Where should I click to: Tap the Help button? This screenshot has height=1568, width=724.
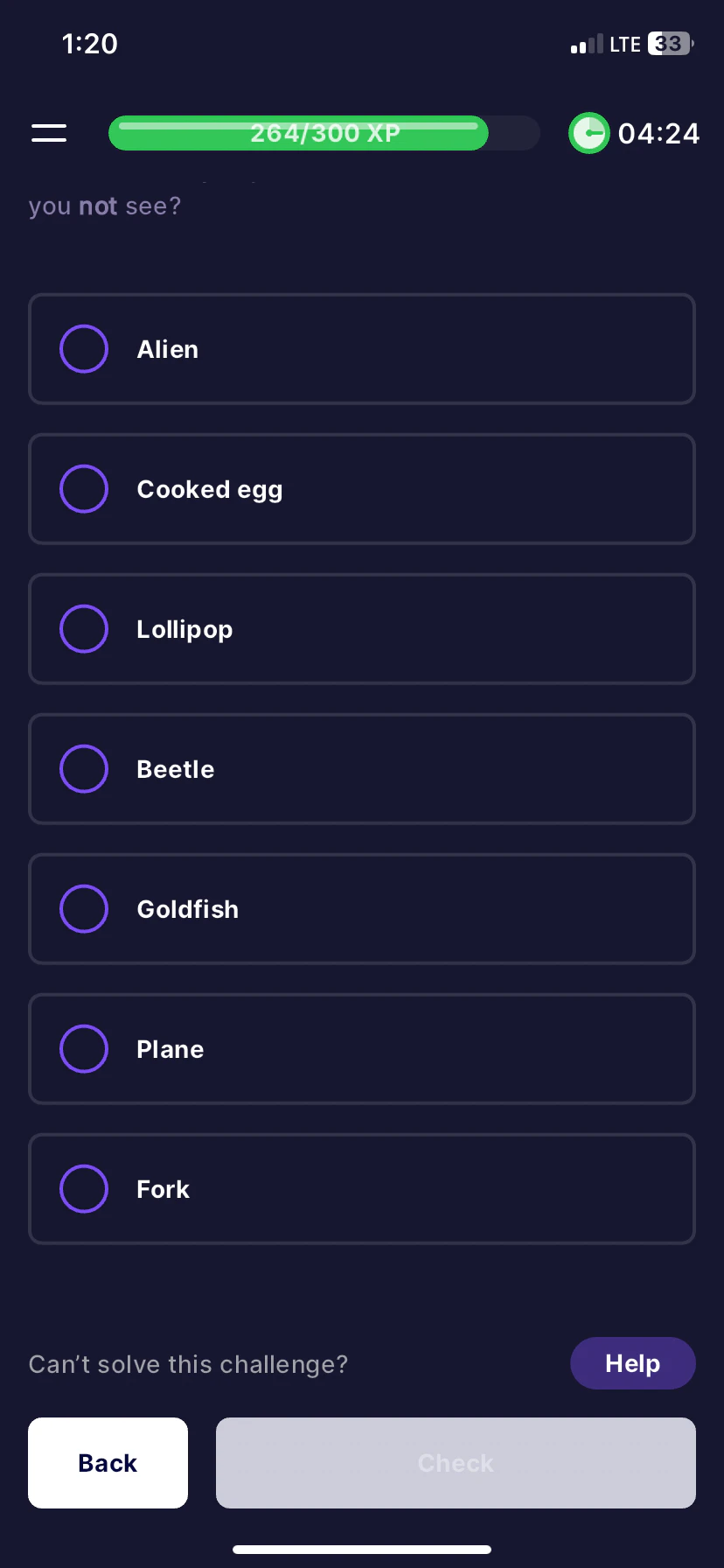[633, 1363]
